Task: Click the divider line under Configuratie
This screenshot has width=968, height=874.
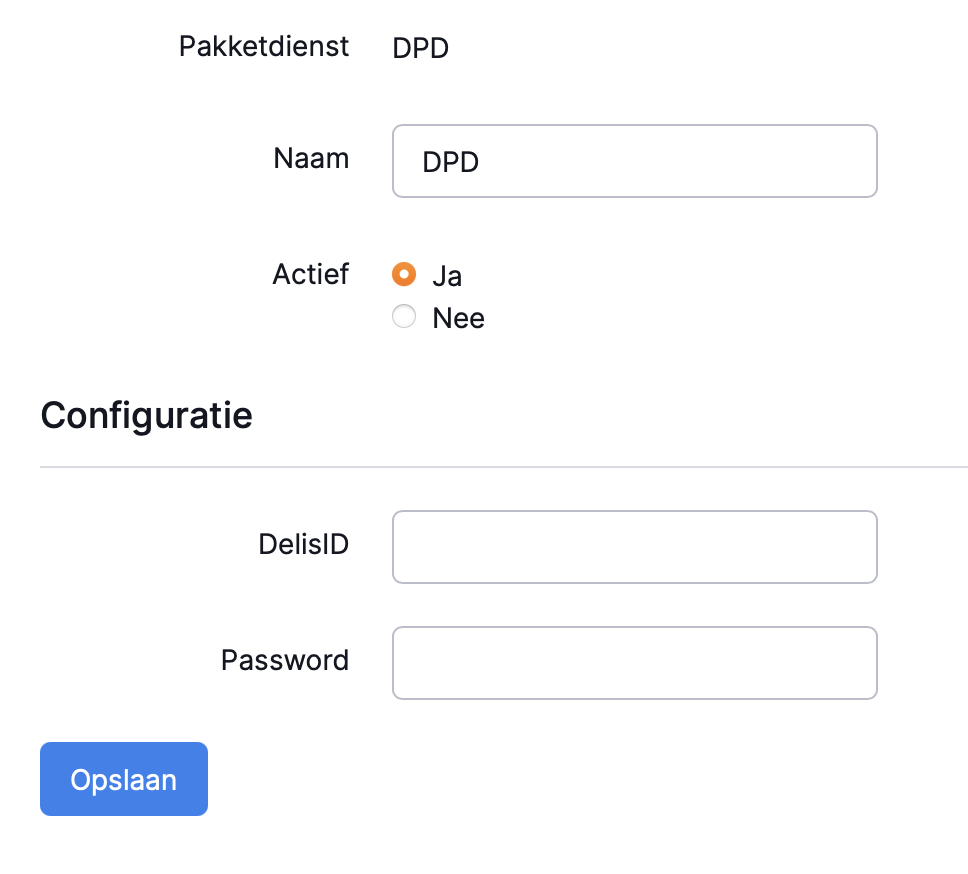Action: point(500,467)
